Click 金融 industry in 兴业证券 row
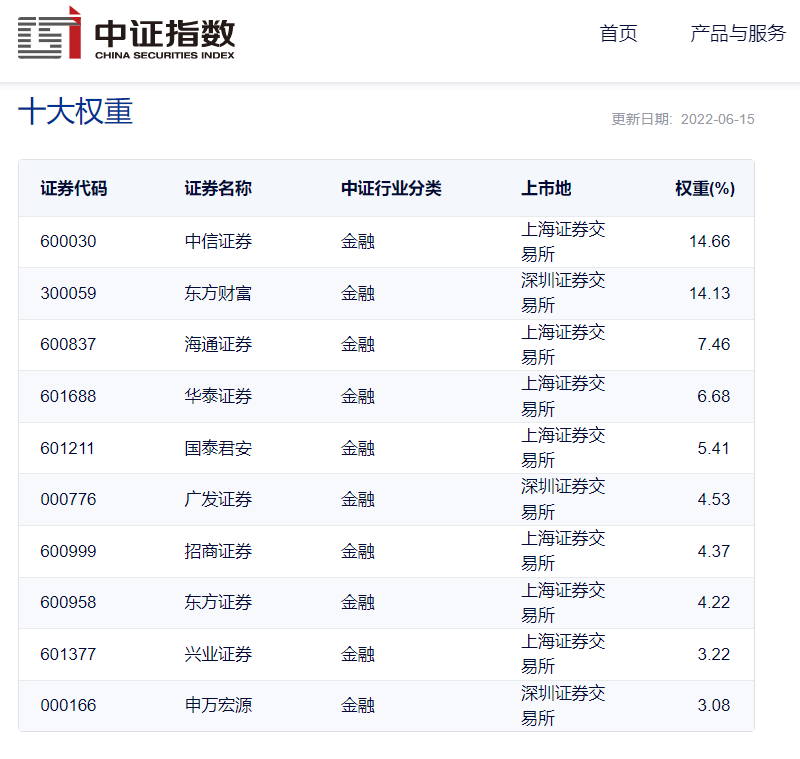The width and height of the screenshot is (800, 759). 358,654
